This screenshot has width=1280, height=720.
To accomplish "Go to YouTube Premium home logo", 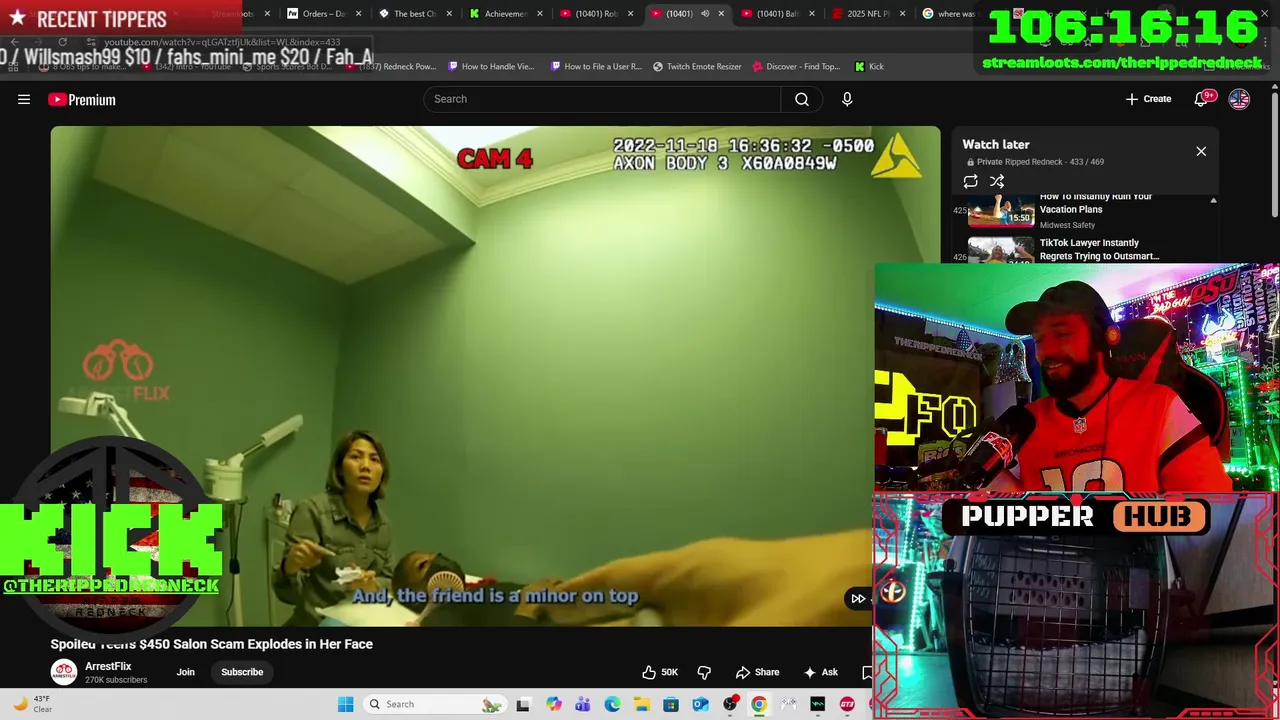I will coord(82,99).
